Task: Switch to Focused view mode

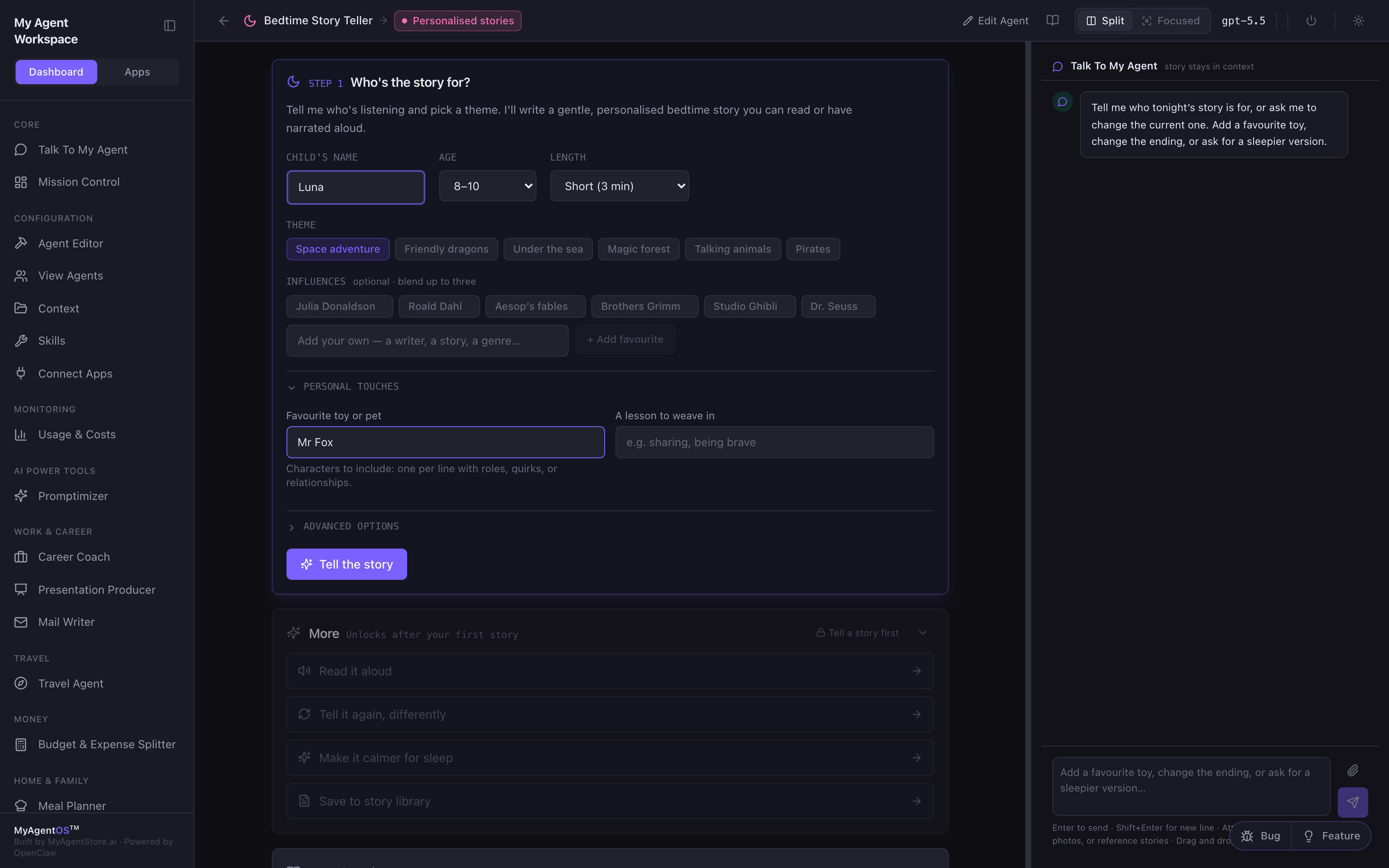Action: (x=1170, y=21)
